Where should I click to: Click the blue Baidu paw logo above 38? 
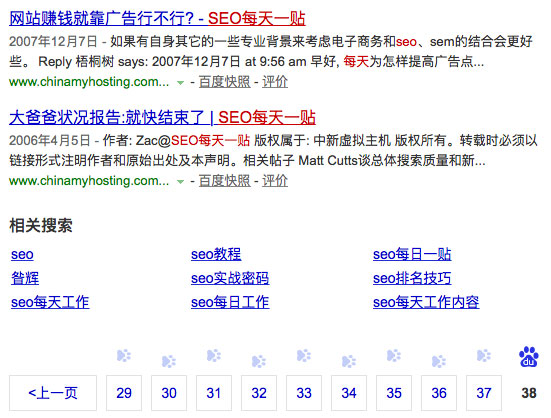(529, 357)
